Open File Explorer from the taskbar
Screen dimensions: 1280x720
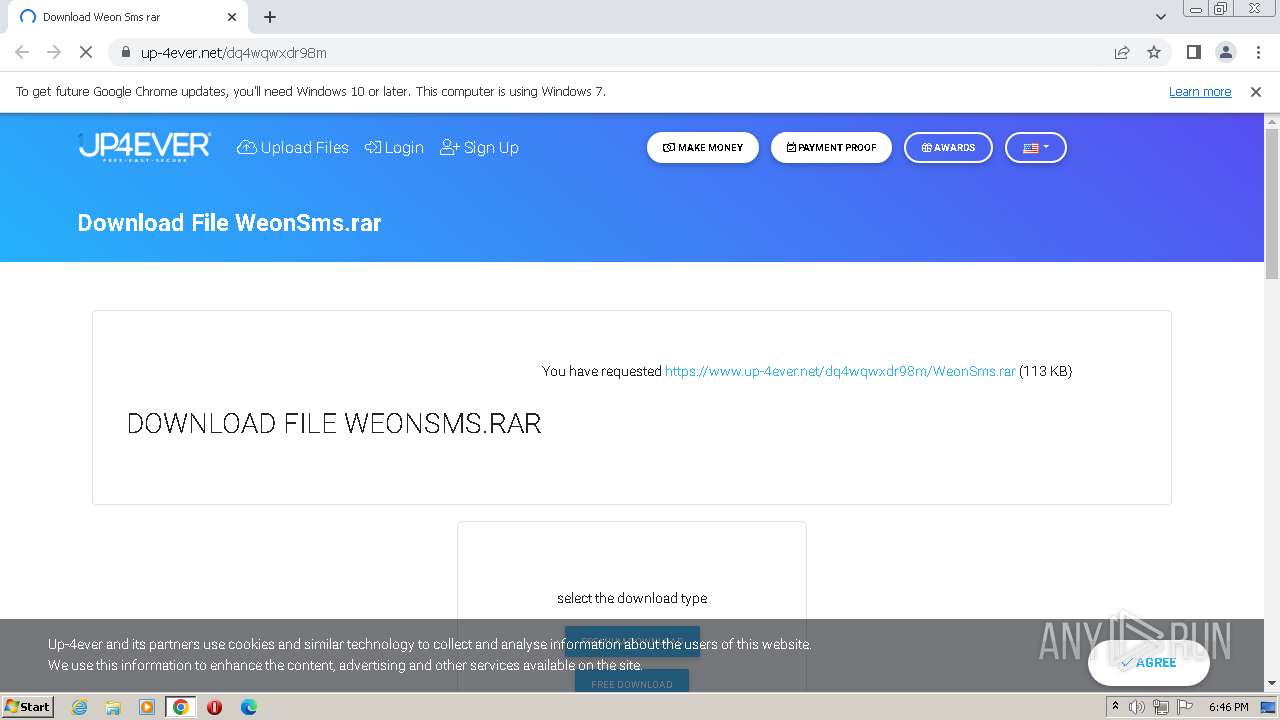[x=113, y=707]
